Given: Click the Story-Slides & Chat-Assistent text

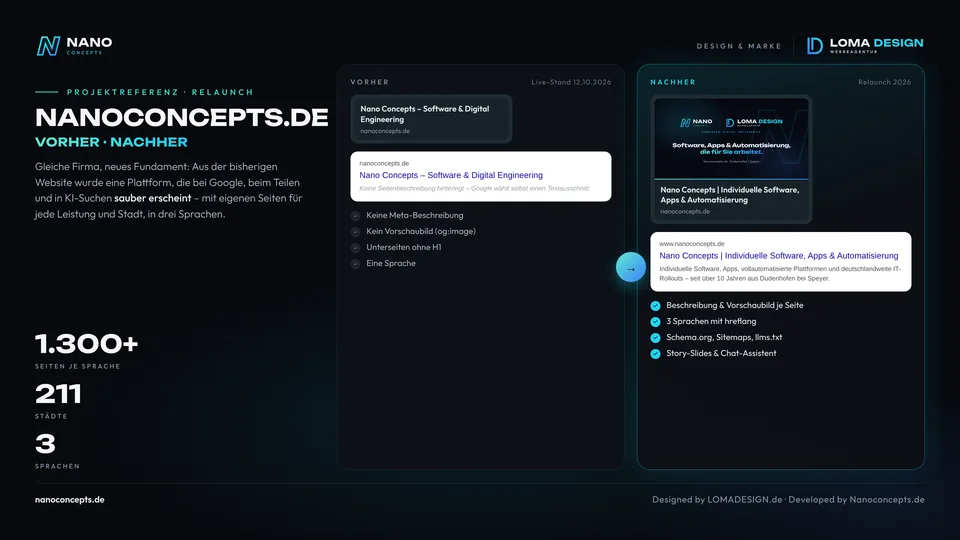Looking at the screenshot, I should point(721,353).
